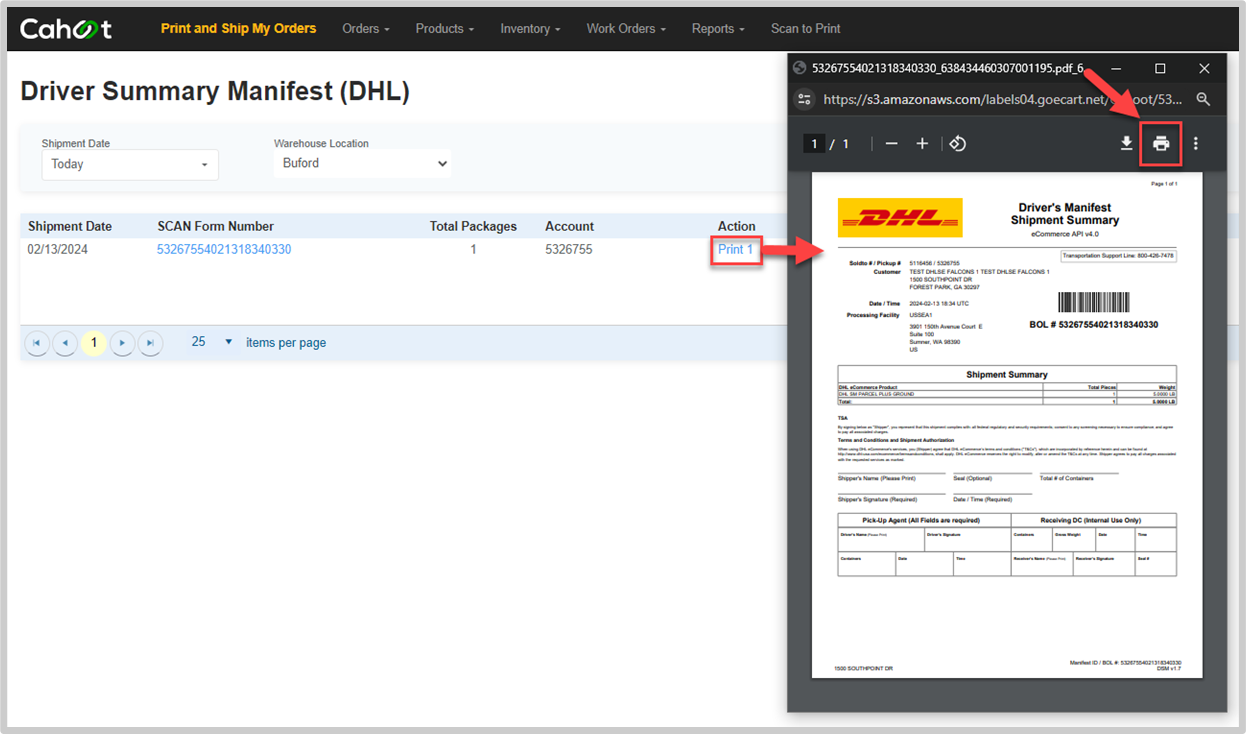Open the Work Orders menu
This screenshot has height=734, width=1246.
(626, 29)
